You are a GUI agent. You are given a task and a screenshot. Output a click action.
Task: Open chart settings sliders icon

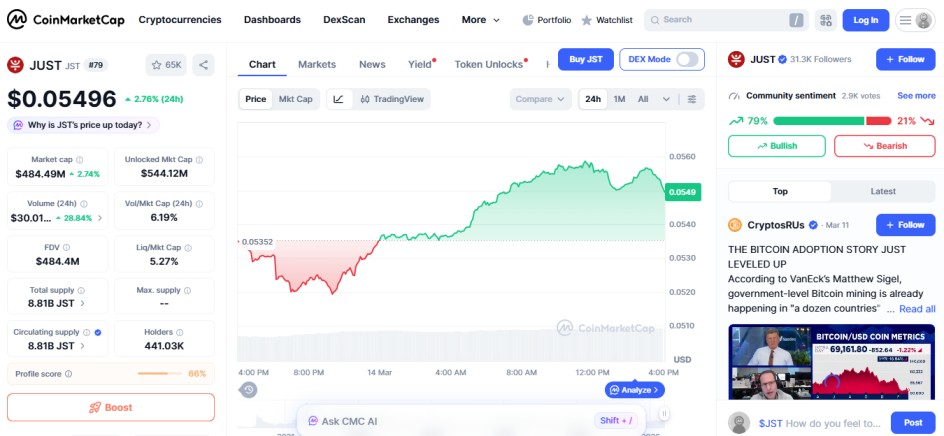pos(692,99)
